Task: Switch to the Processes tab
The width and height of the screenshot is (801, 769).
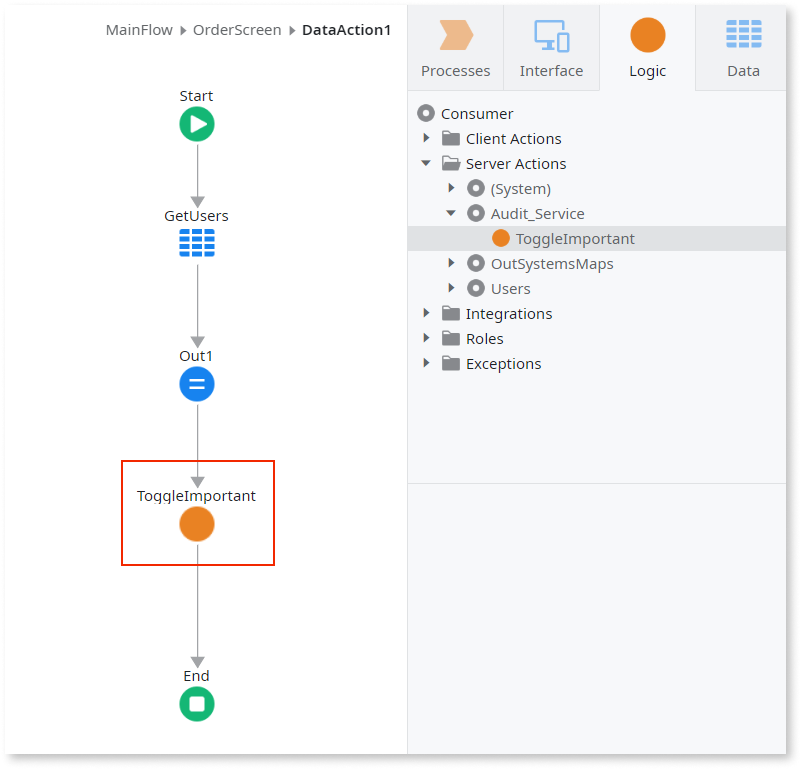Action: coord(456,49)
